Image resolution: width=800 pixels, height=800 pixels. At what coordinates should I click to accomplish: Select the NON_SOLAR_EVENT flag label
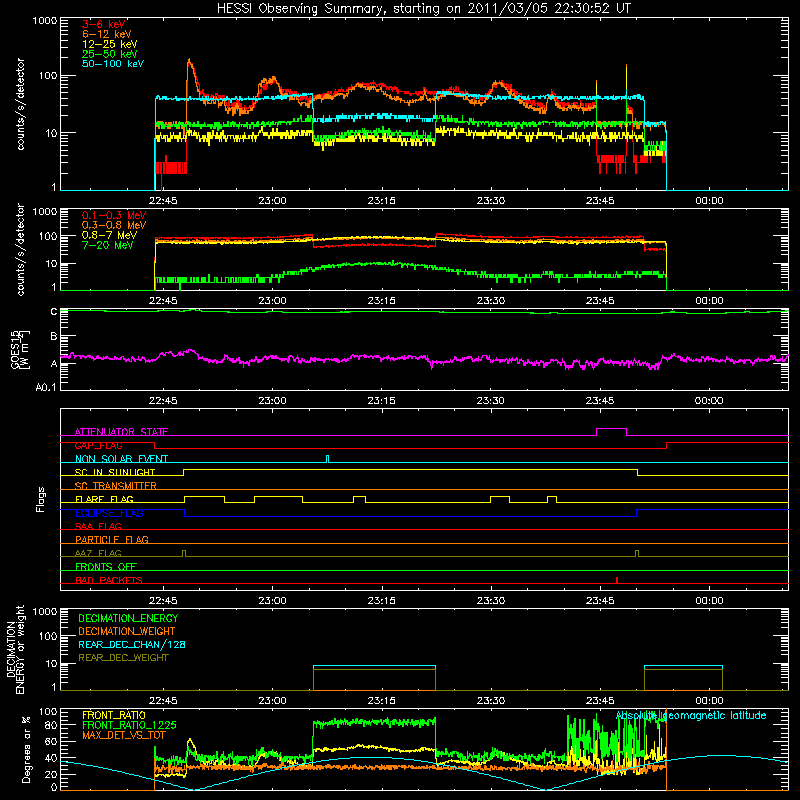click(x=121, y=459)
